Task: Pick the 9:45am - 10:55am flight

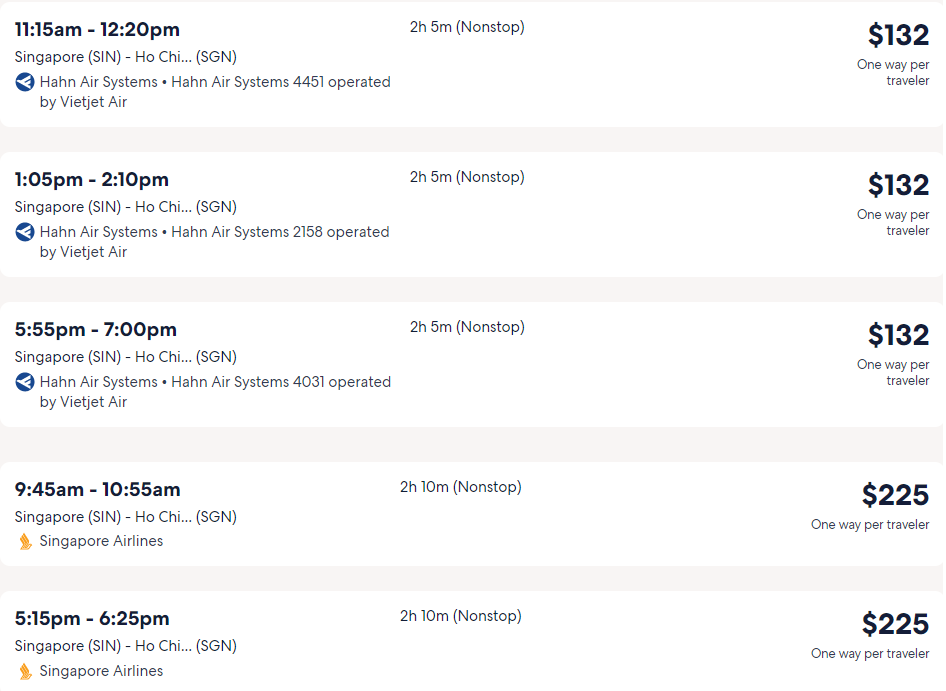Action: (x=472, y=514)
